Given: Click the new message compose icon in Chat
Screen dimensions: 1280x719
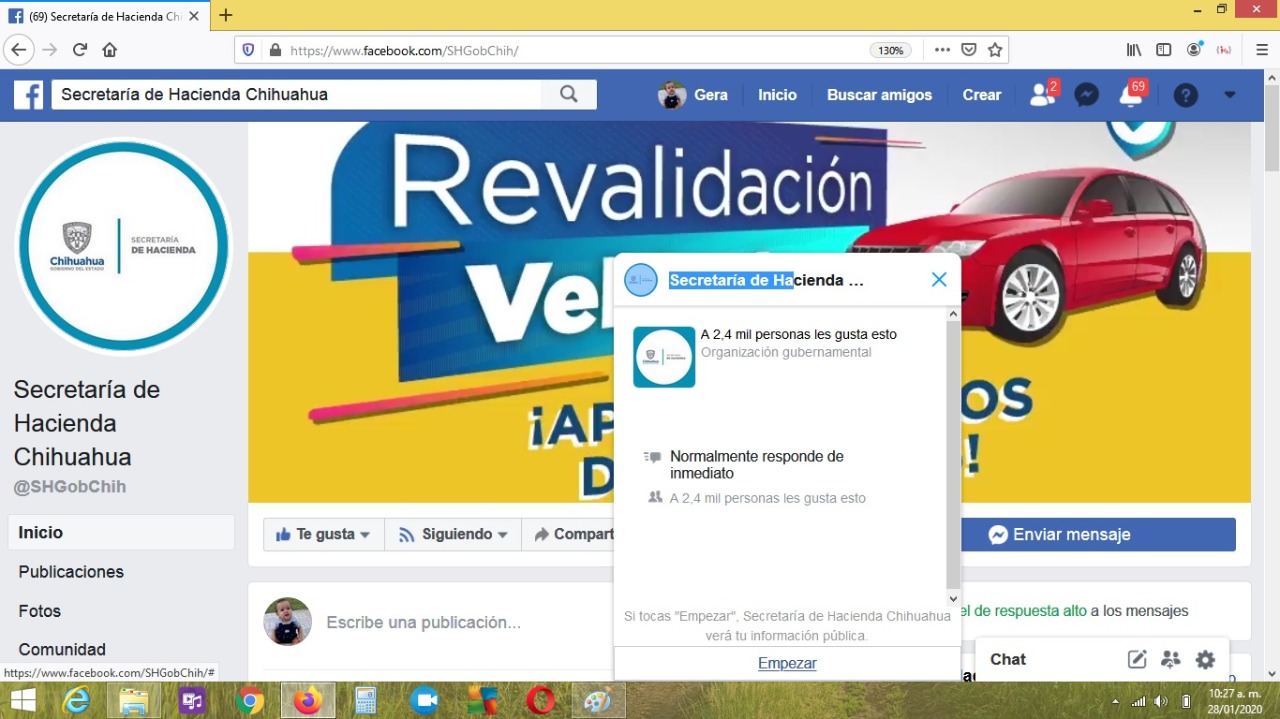Looking at the screenshot, I should coord(1137,660).
